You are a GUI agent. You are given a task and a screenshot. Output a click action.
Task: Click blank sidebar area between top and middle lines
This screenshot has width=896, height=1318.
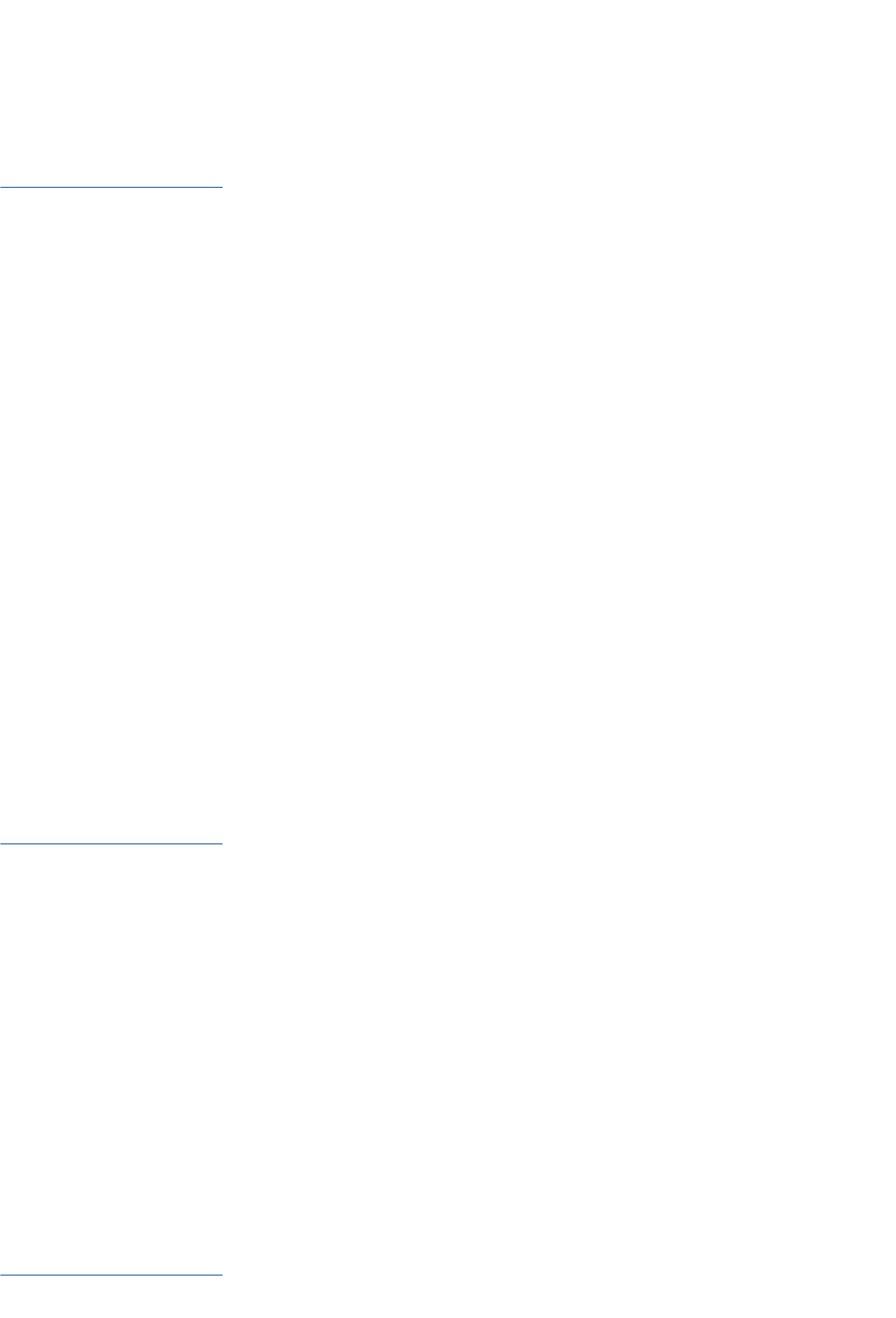(x=111, y=515)
